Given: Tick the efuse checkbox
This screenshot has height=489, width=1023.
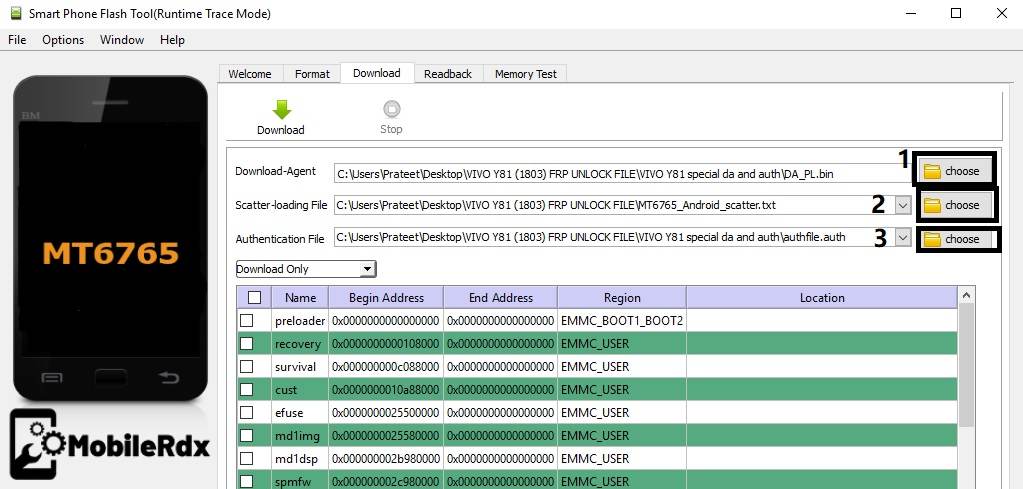Looking at the screenshot, I should (x=247, y=413).
